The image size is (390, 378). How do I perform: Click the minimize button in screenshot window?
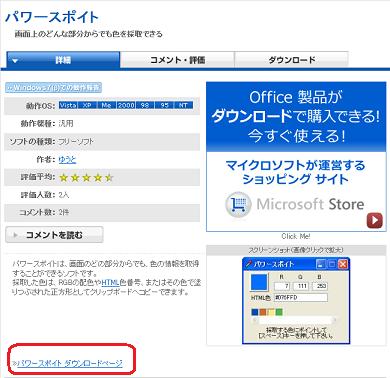(320, 264)
